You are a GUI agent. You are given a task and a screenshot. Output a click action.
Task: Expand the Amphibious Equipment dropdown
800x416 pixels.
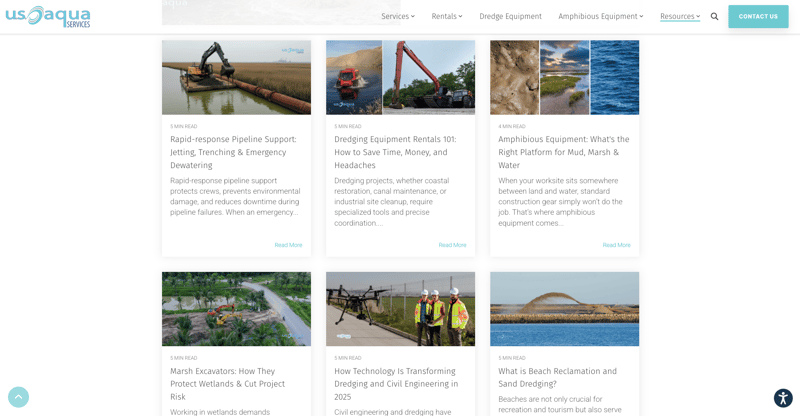[x=600, y=16]
